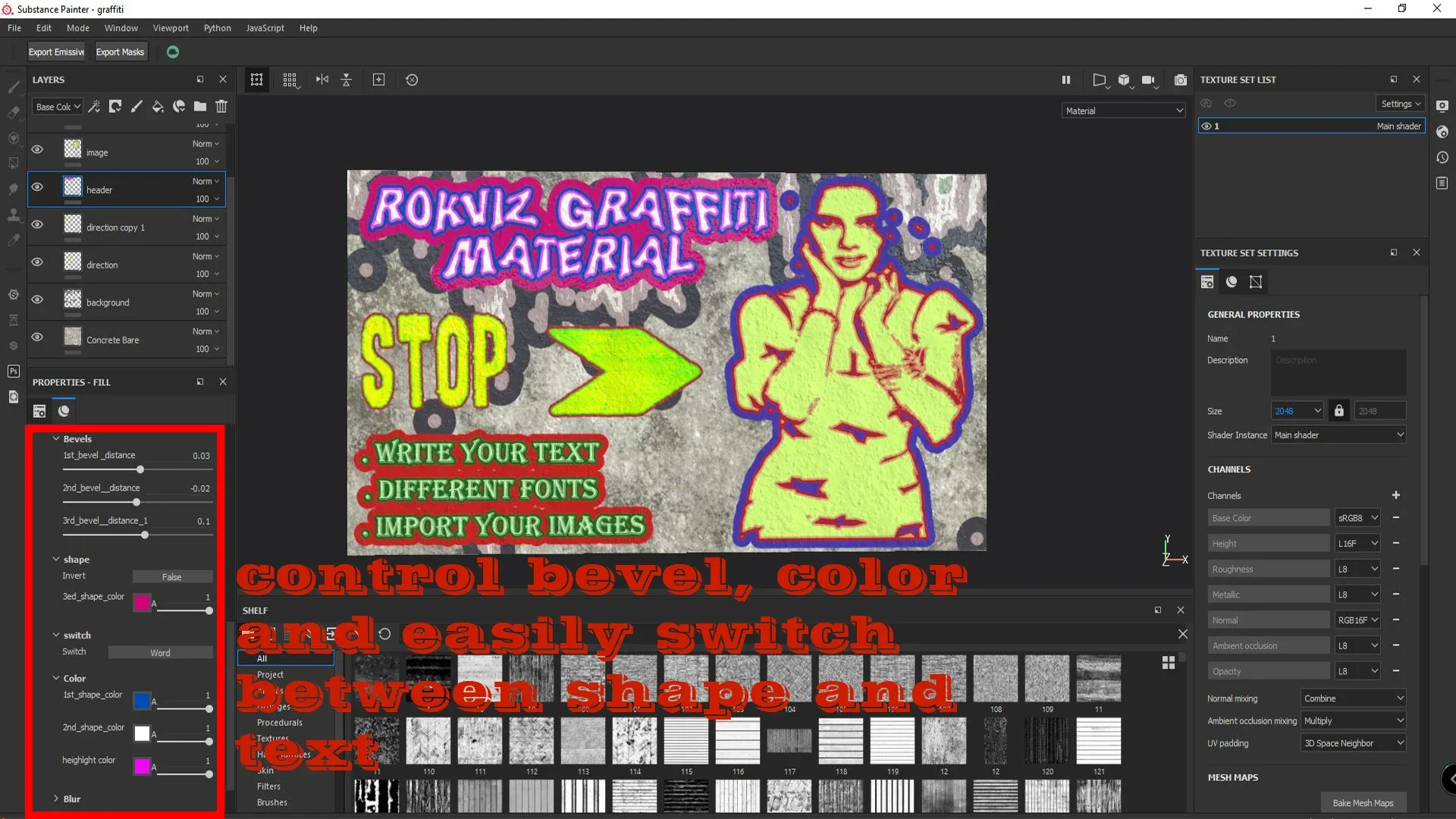Hide the direction layer
Screen dimensions: 1456x819
(37, 262)
